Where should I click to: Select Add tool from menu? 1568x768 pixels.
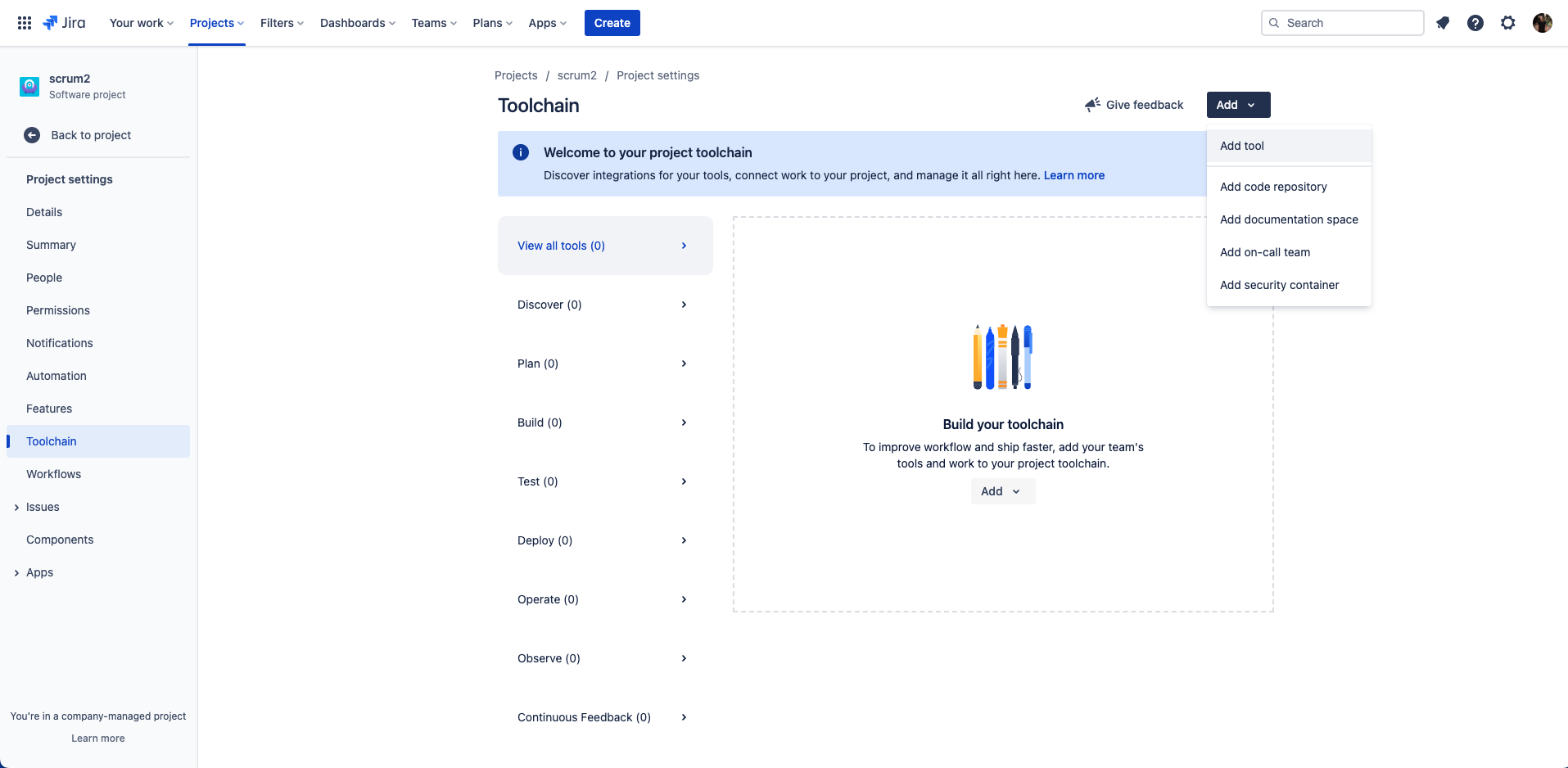[1289, 146]
